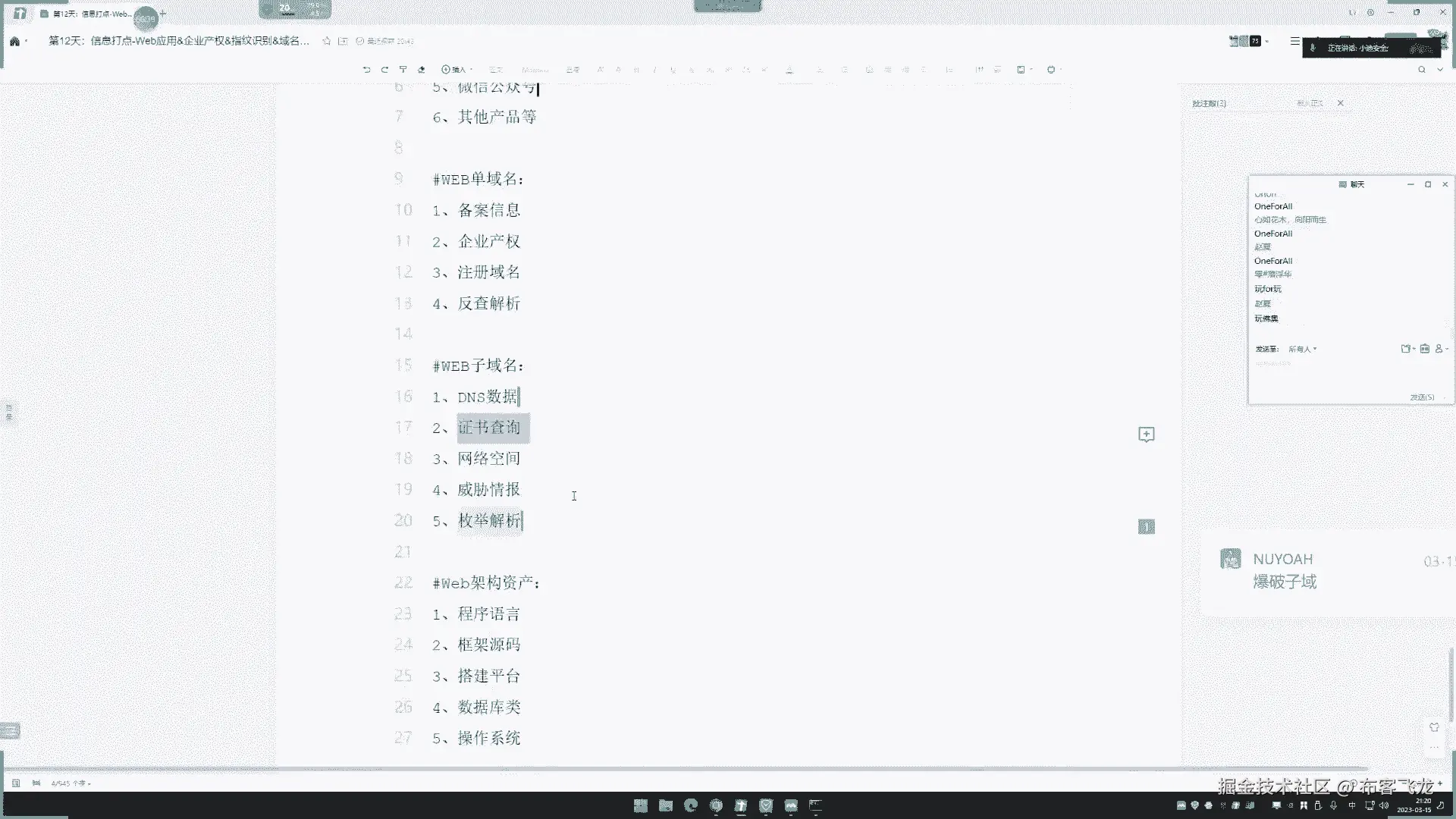This screenshot has width=1456, height=819.
Task: Collapse toolbar with chevron beside search
Action: pyautogui.click(x=1439, y=69)
